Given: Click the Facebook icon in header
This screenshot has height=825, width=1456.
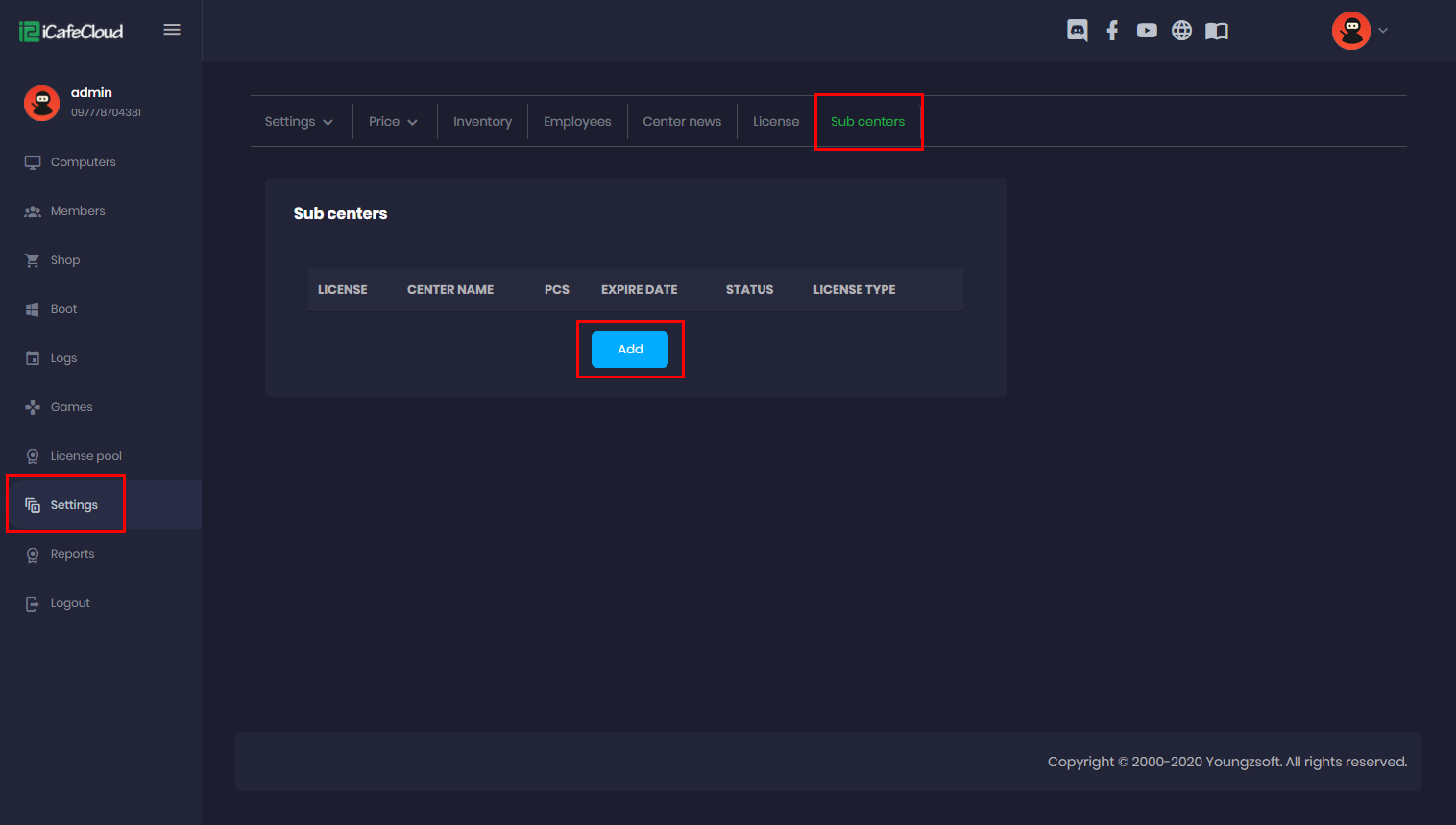Looking at the screenshot, I should click(1112, 31).
